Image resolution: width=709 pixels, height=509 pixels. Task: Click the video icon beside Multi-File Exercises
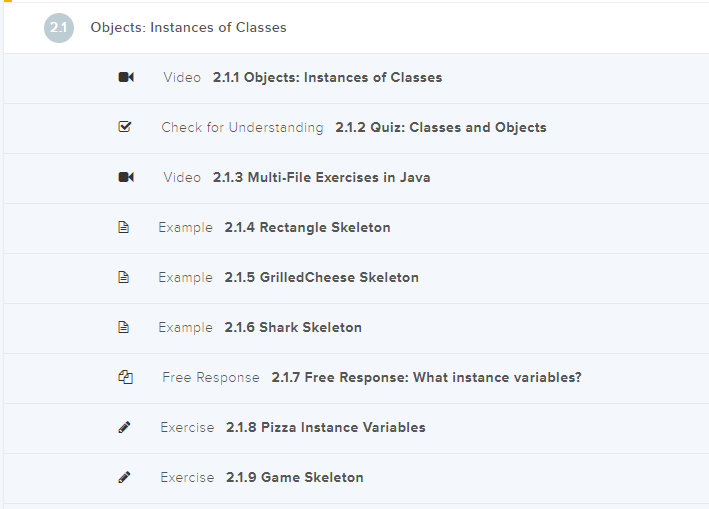click(125, 178)
